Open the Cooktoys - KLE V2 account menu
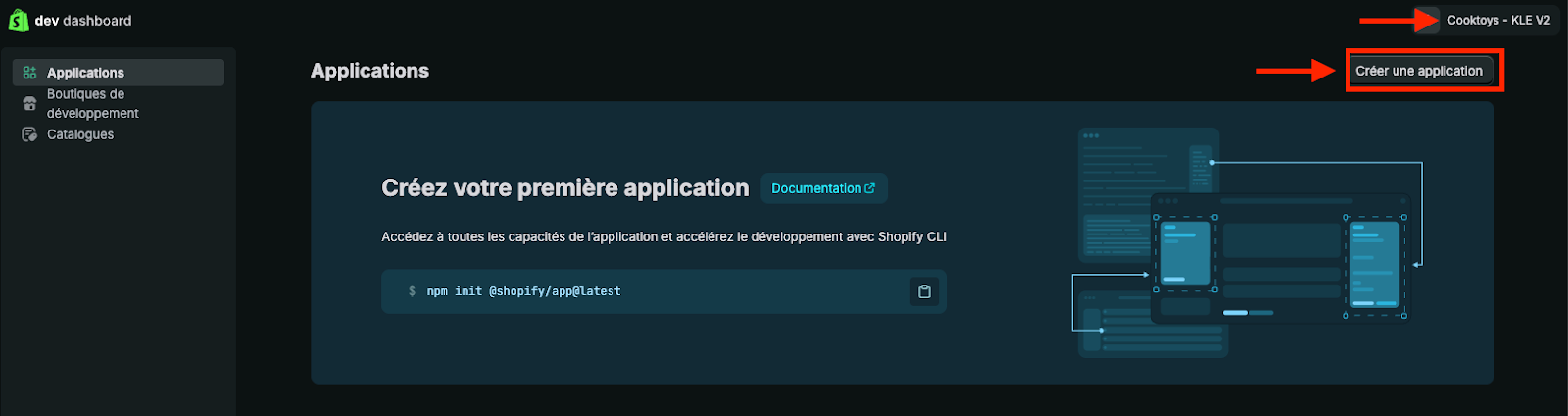1568x416 pixels. point(1497,20)
